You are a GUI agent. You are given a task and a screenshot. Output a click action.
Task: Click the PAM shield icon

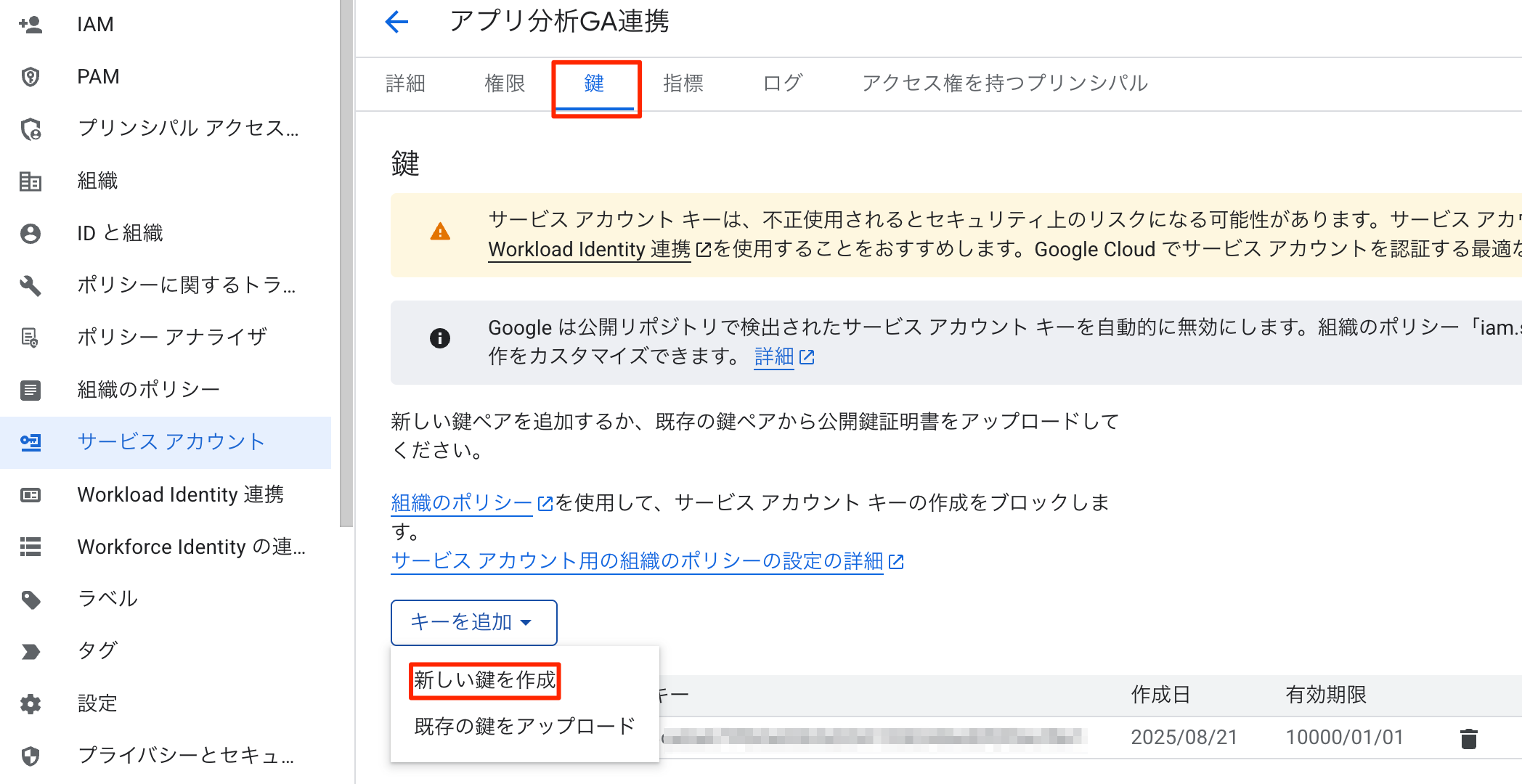coord(30,77)
